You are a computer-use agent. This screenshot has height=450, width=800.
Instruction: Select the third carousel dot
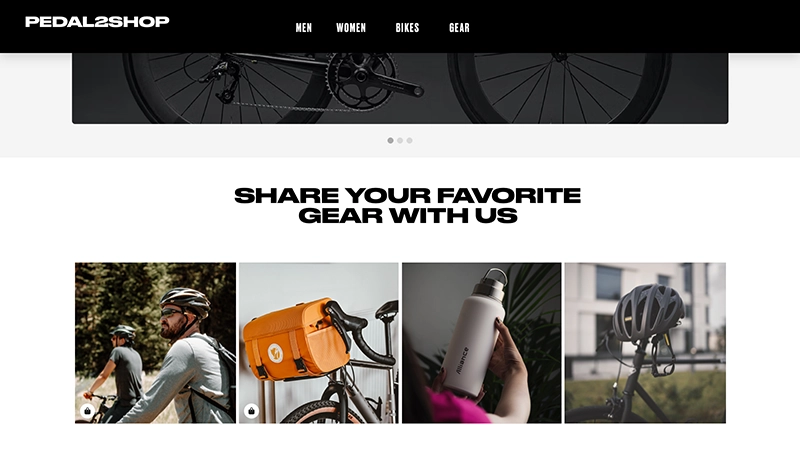pyautogui.click(x=409, y=140)
